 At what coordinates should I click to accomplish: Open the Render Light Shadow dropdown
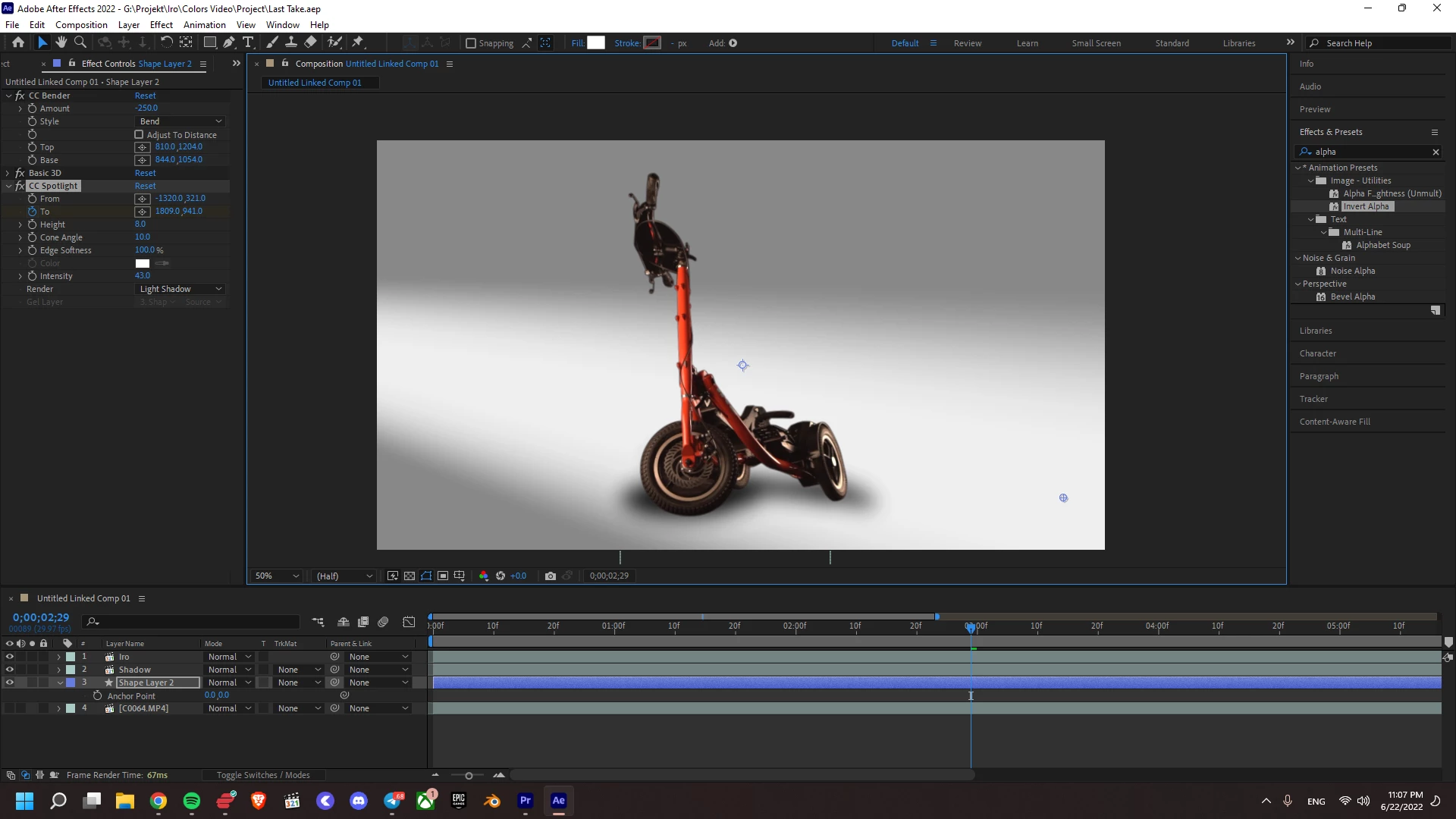180,289
